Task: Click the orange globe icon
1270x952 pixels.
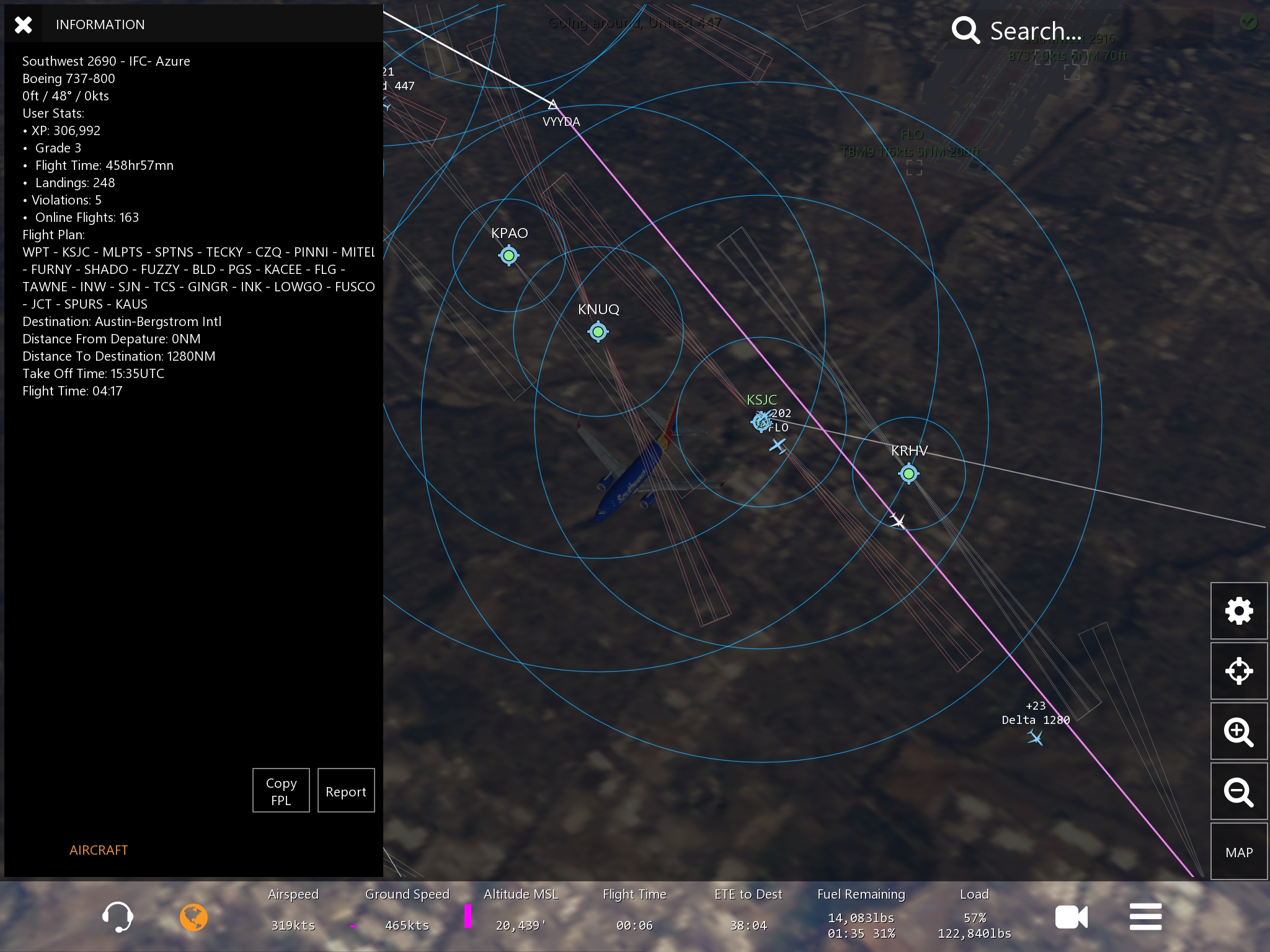Action: click(193, 917)
